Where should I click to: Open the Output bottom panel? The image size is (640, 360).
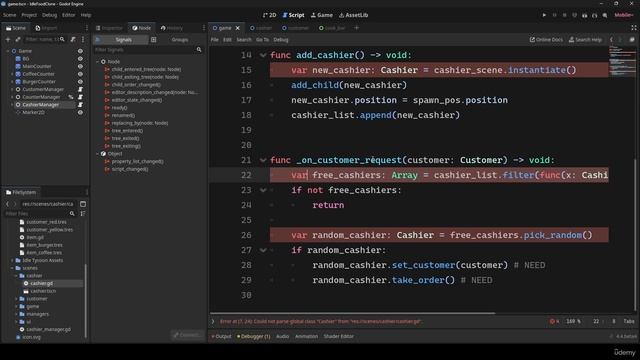[x=221, y=336]
